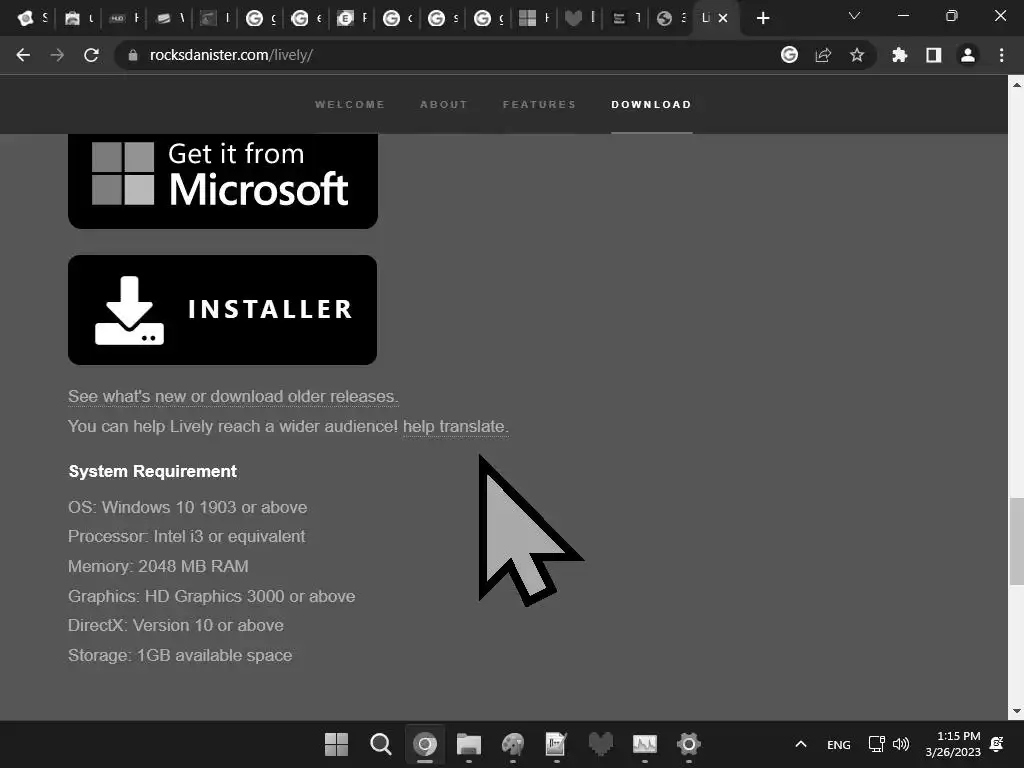View site info via the lock icon
1024x768 pixels.
[133, 56]
